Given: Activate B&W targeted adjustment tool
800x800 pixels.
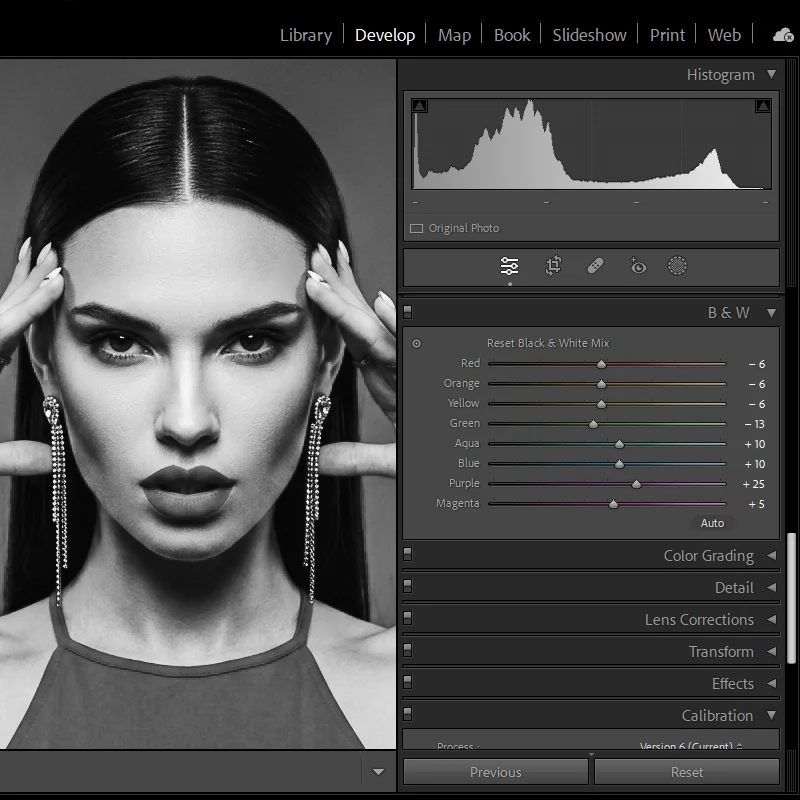Looking at the screenshot, I should 416,343.
